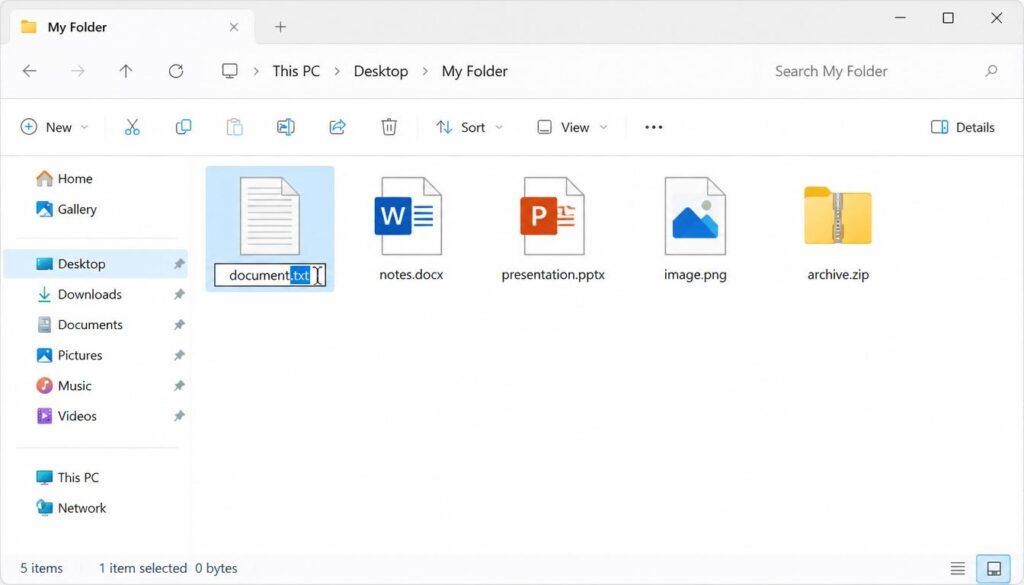Unpin Downloads using its pin icon

(x=179, y=294)
